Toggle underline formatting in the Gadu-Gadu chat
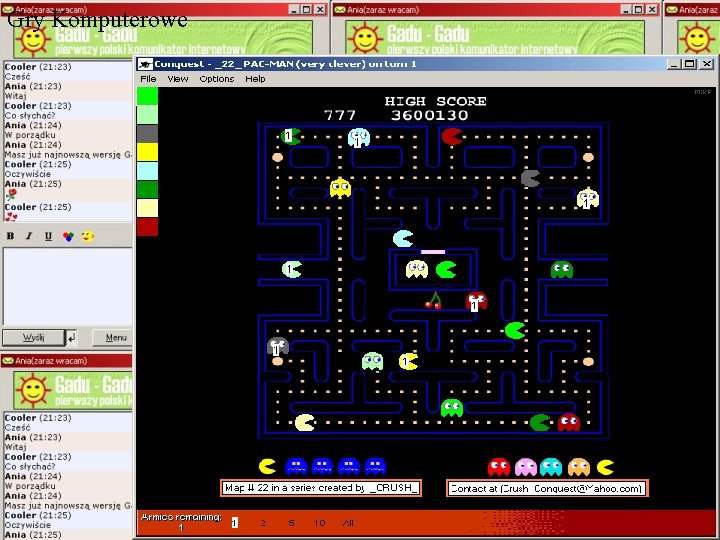The width and height of the screenshot is (720, 540). (48, 236)
